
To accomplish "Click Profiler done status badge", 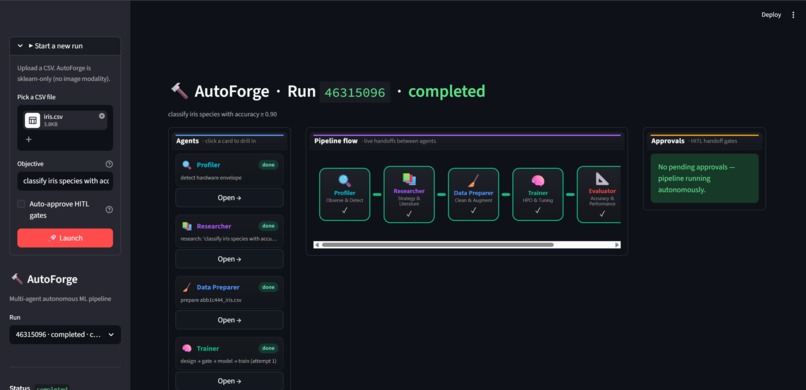I will pyautogui.click(x=268, y=165).
